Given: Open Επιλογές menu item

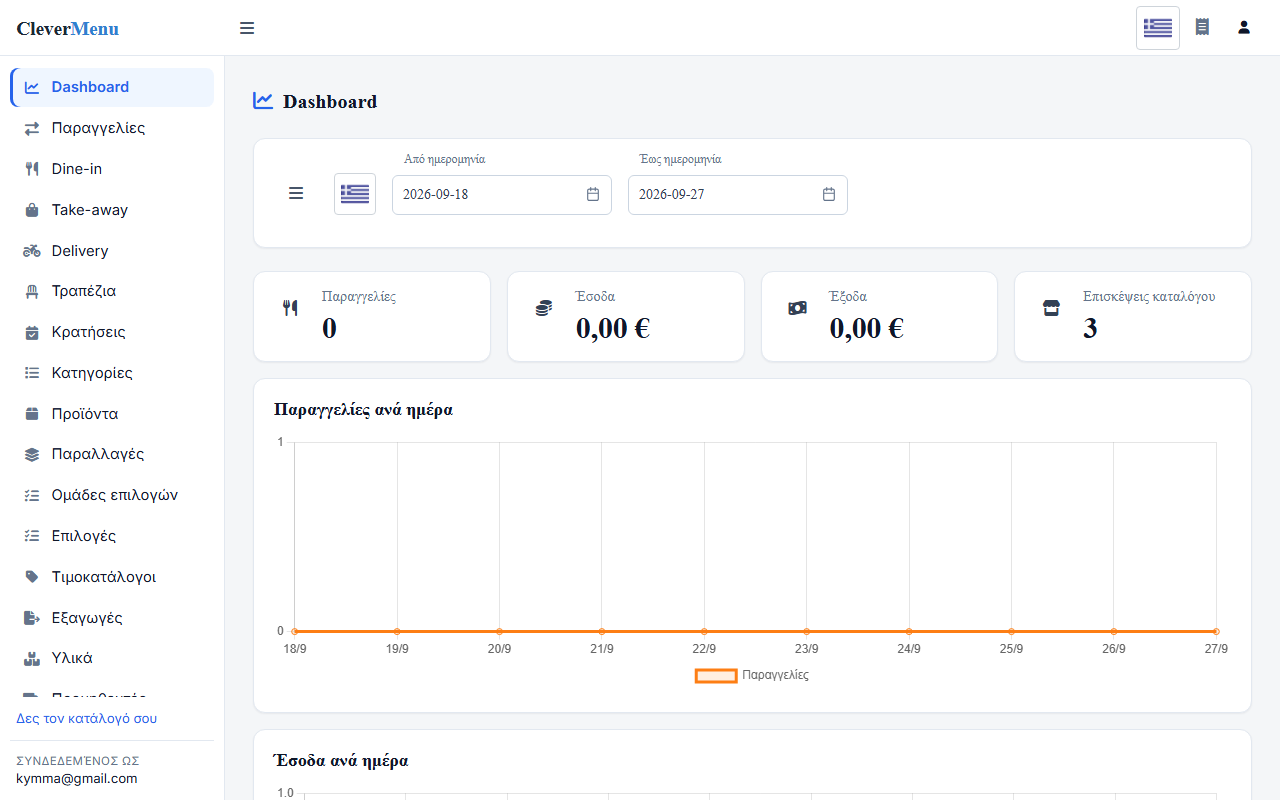Looking at the screenshot, I should tap(112, 536).
